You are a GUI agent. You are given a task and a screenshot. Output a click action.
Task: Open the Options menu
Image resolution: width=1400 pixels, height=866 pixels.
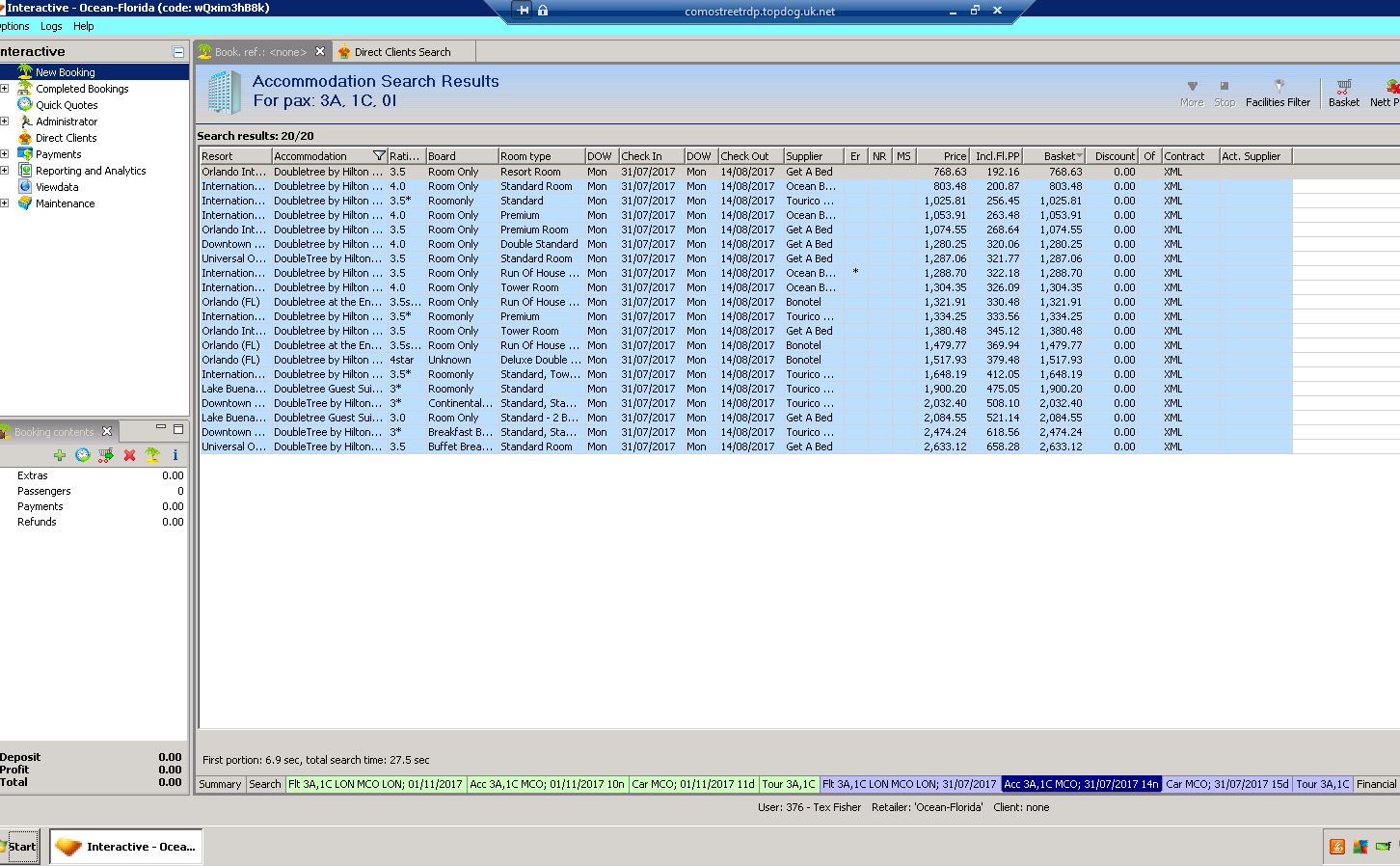[x=14, y=26]
